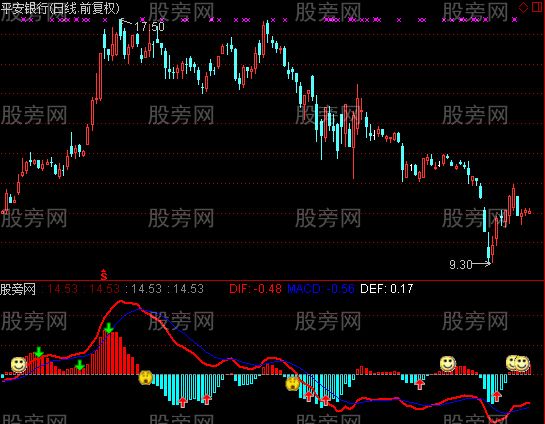Click the 17.50 high price label
Image resolution: width=545 pixels, height=424 pixels.
coord(149,27)
